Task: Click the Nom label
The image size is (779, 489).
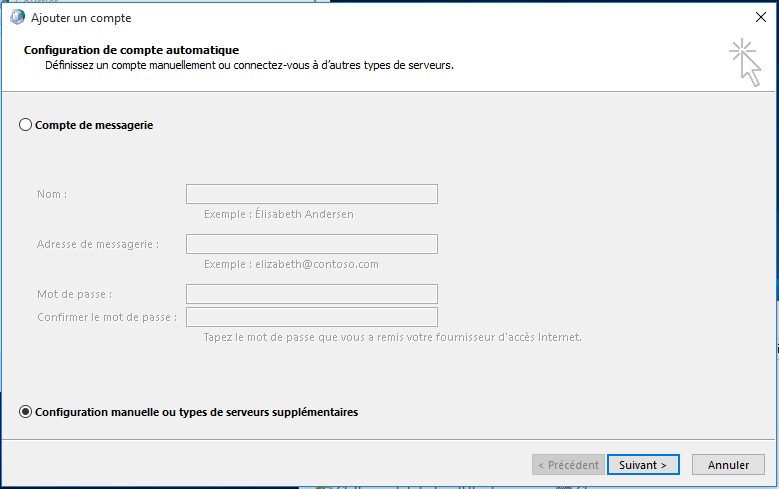Action: pos(52,194)
